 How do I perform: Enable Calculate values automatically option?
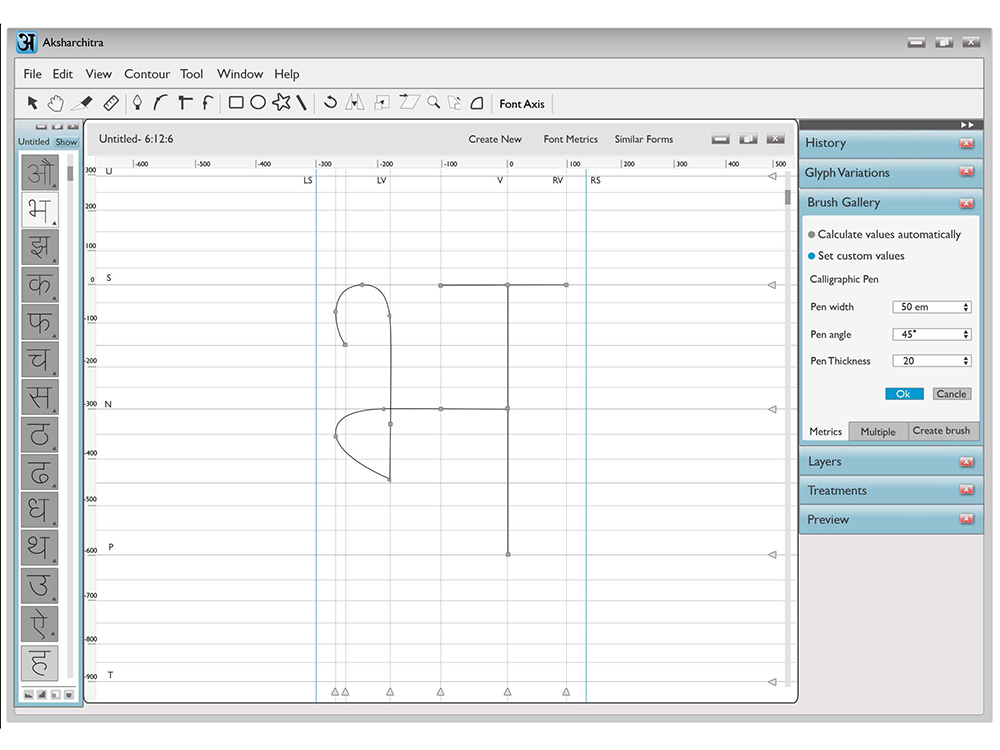pyautogui.click(x=884, y=235)
